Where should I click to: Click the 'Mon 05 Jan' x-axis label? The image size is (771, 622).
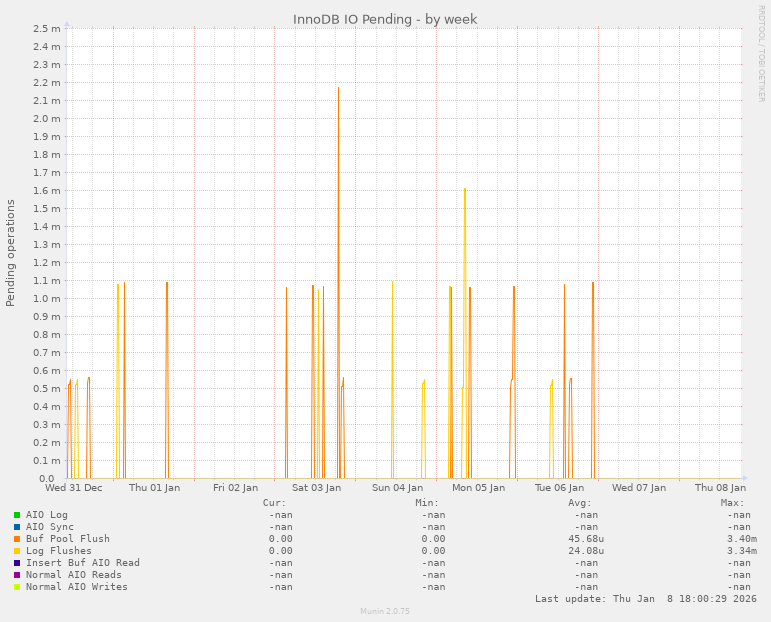pyautogui.click(x=478, y=488)
